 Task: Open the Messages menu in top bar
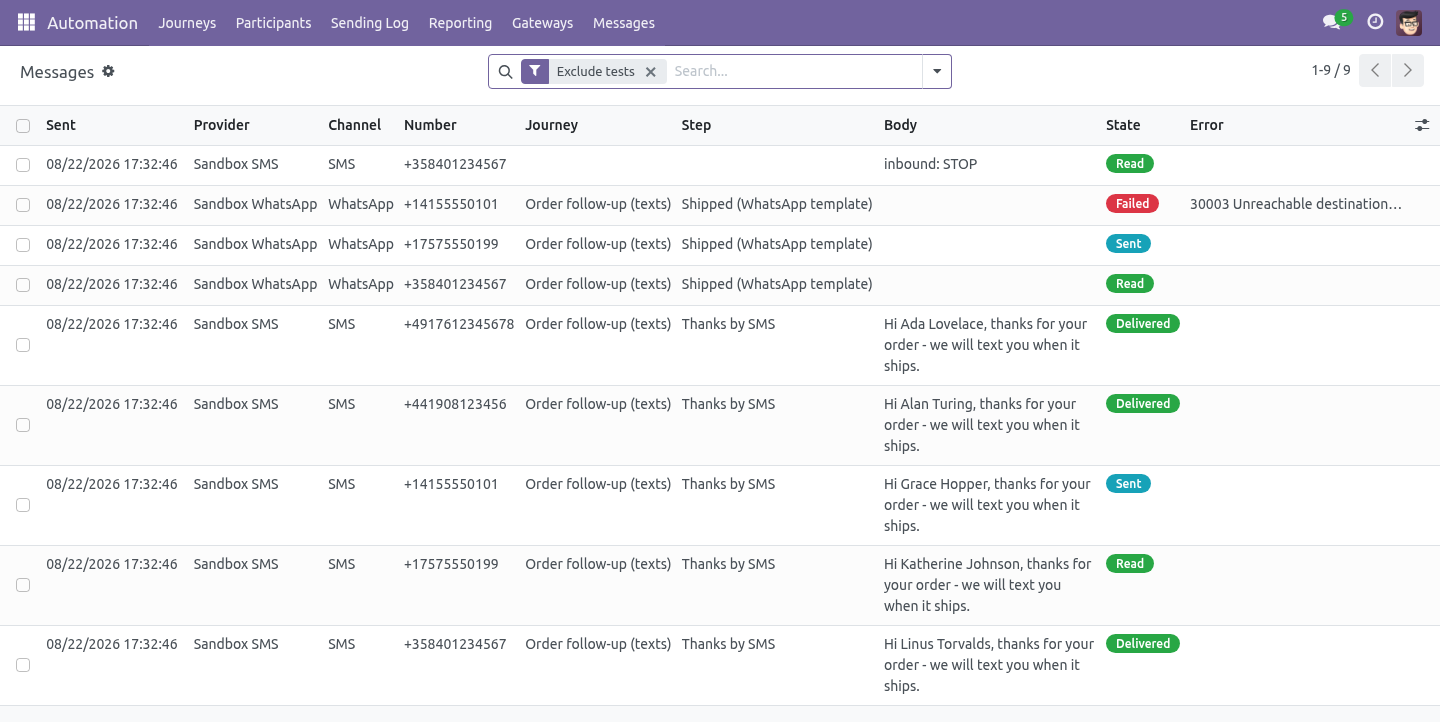click(624, 22)
